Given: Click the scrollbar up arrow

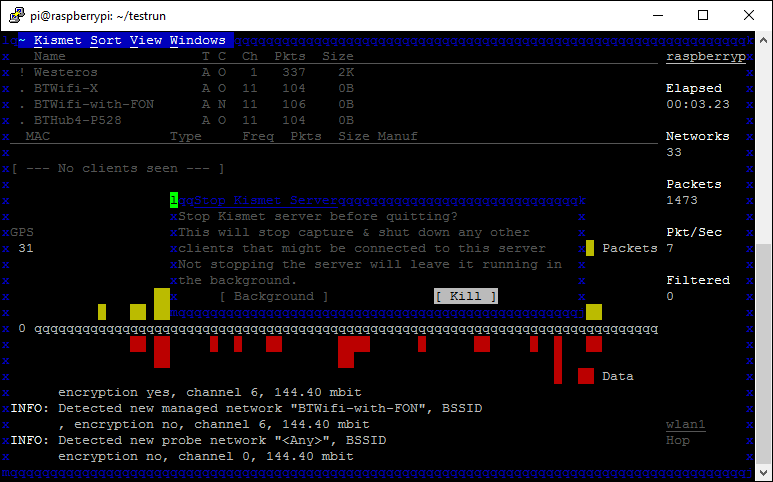Looking at the screenshot, I should (764, 40).
